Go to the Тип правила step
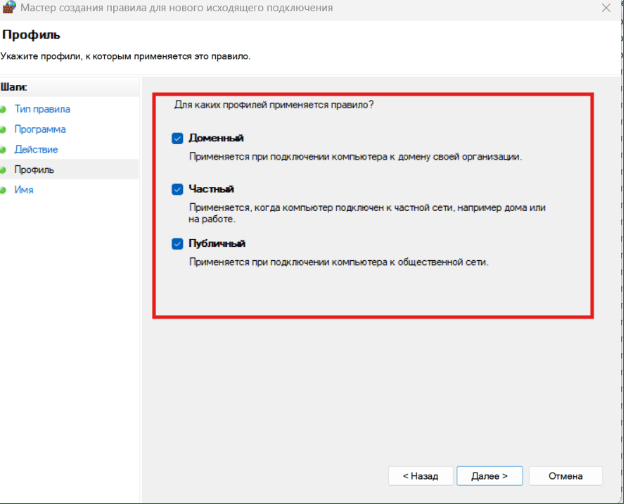The width and height of the screenshot is (624, 504). click(42, 109)
